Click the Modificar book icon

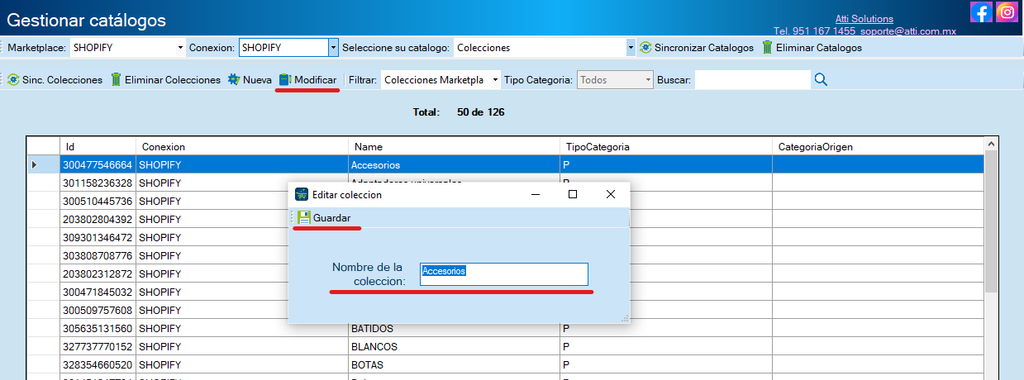(285, 80)
